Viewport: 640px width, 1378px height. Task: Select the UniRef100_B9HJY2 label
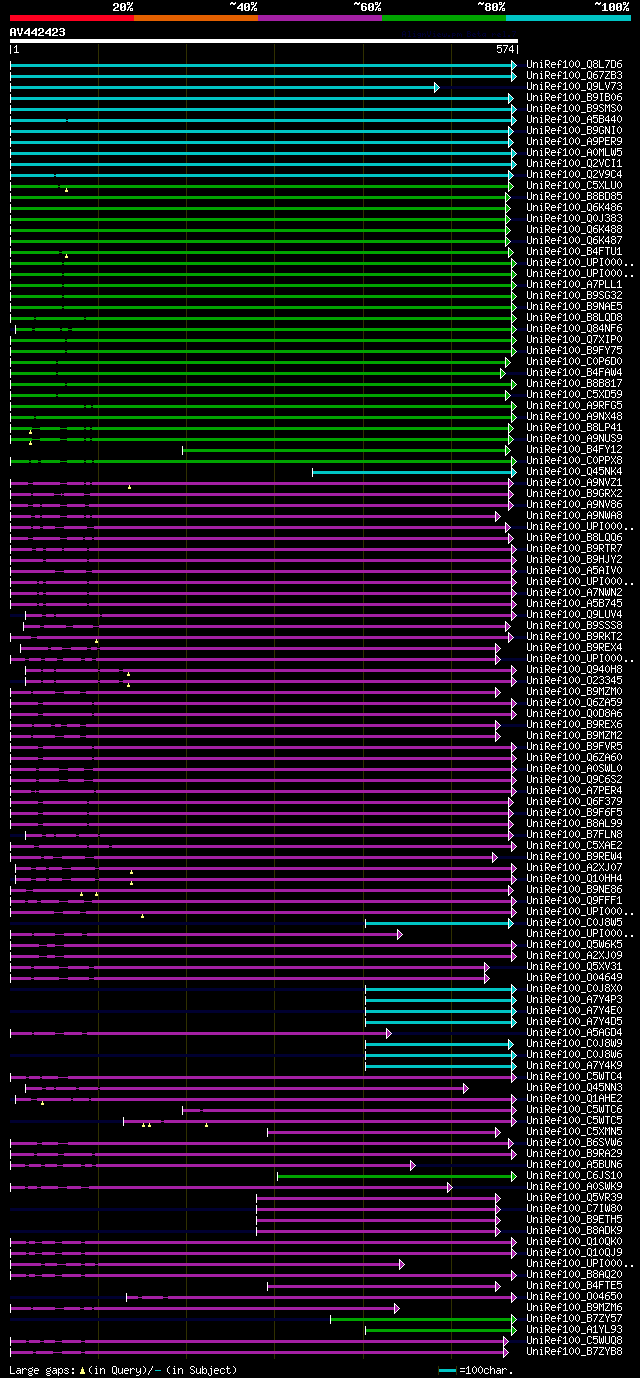click(x=574, y=560)
